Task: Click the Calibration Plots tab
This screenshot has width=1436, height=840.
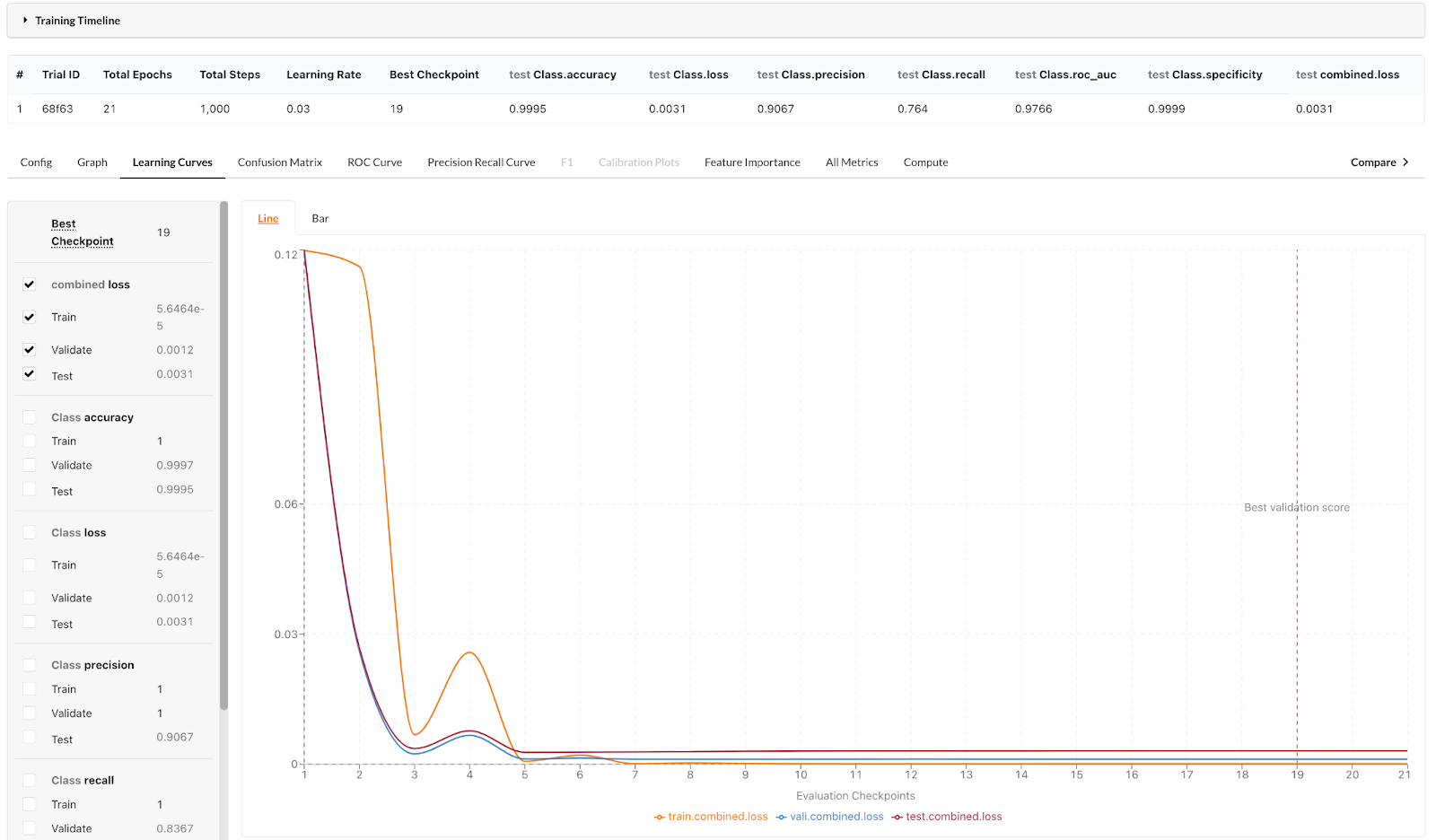Action: pos(639,162)
